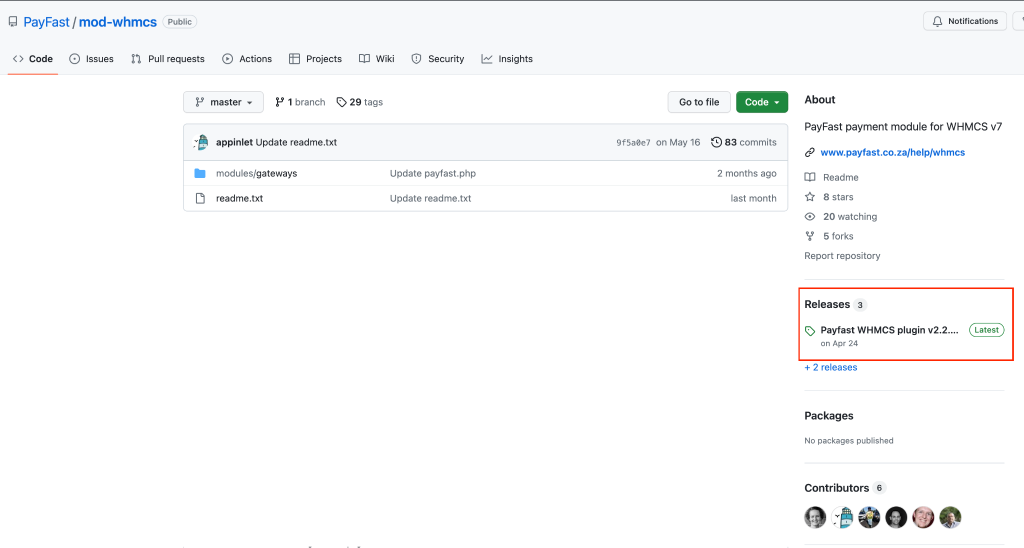Click the on May 16 commit date
This screenshot has height=548, width=1024.
(x=678, y=142)
